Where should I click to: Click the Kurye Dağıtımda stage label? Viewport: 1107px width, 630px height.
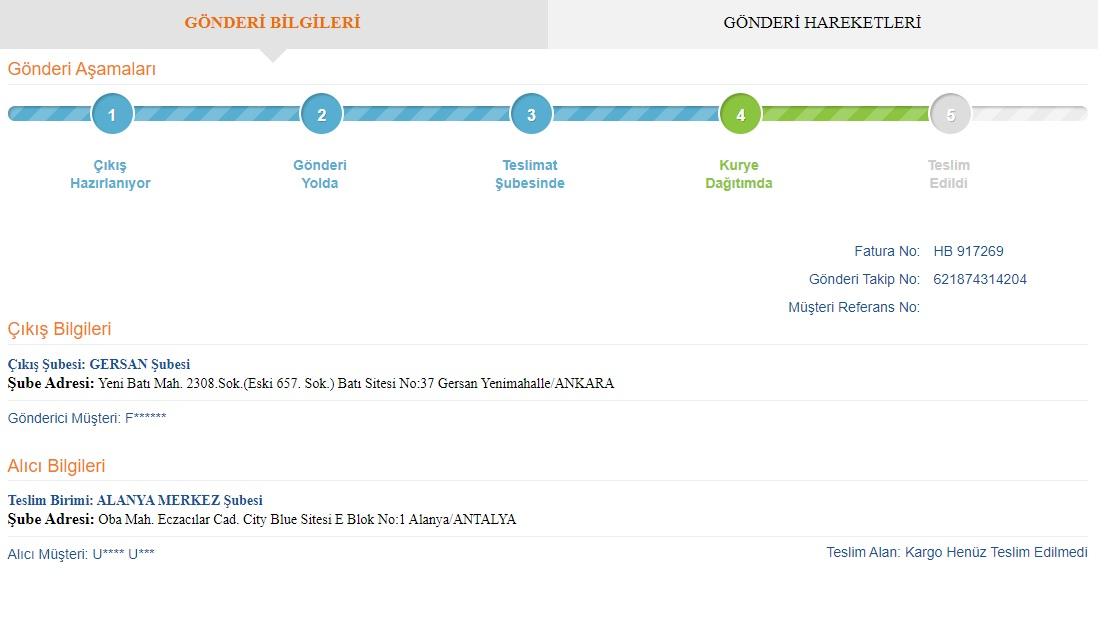[738, 174]
